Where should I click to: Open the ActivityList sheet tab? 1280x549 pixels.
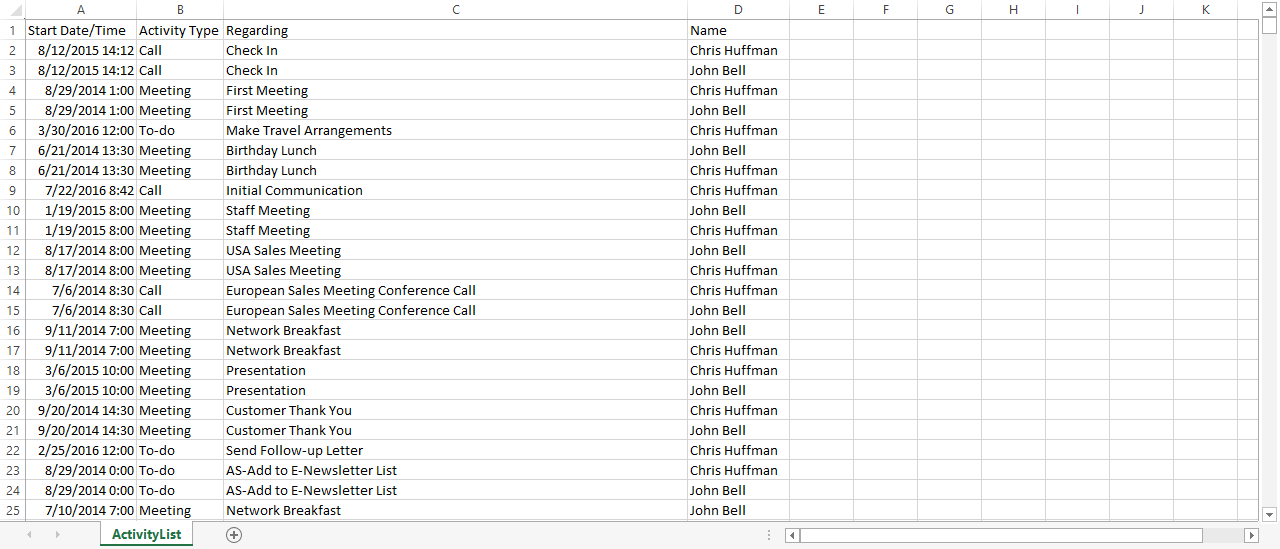point(147,534)
